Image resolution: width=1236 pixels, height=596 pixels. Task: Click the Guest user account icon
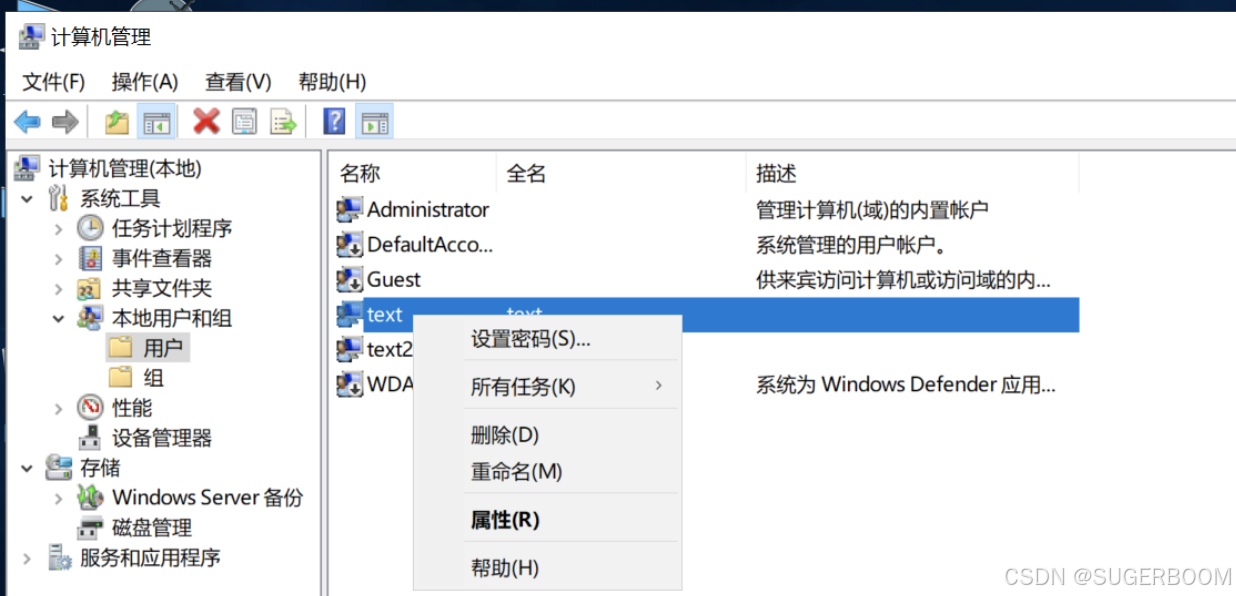pos(349,280)
